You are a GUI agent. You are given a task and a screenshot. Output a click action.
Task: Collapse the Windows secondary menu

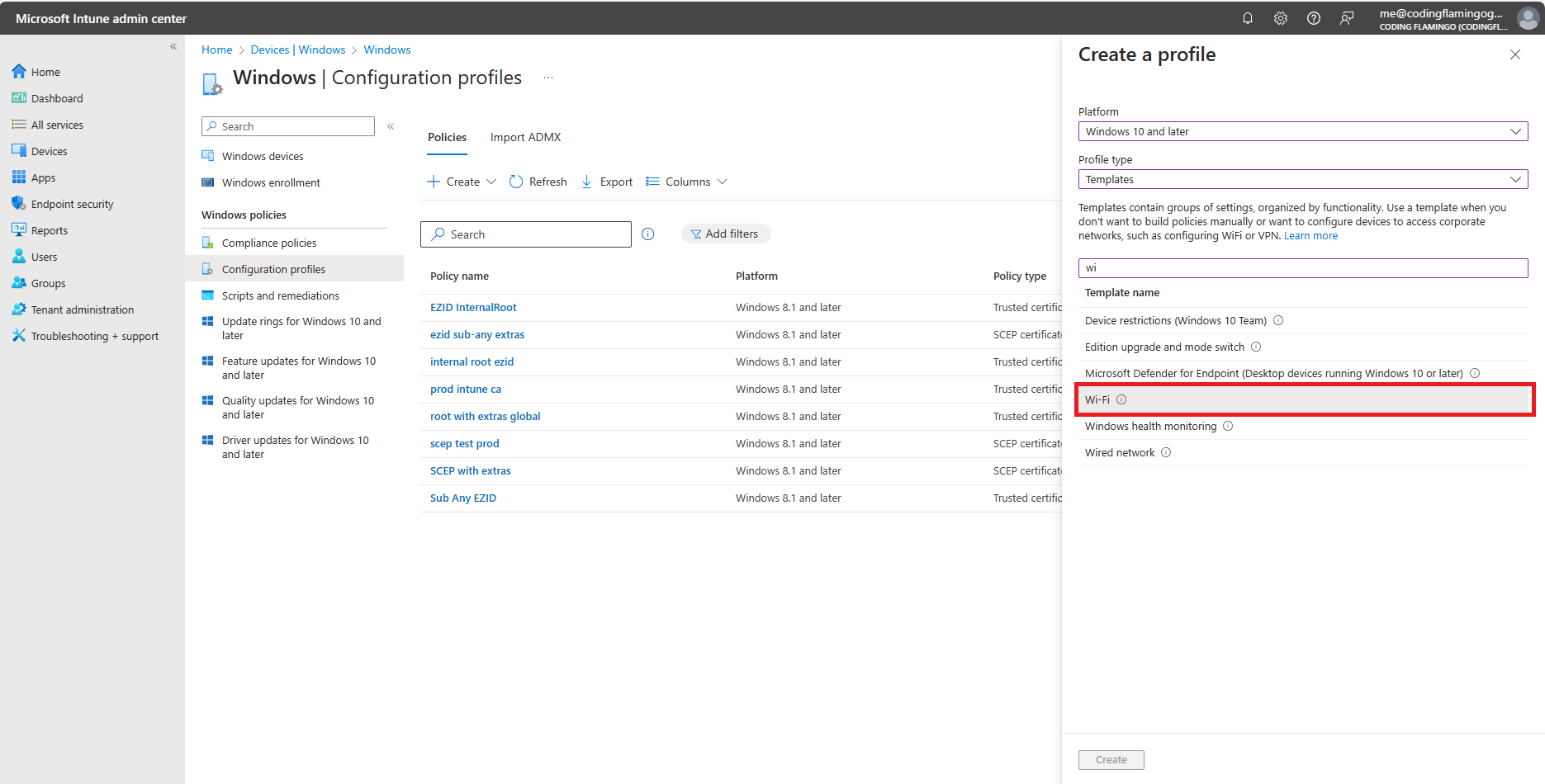pos(391,126)
